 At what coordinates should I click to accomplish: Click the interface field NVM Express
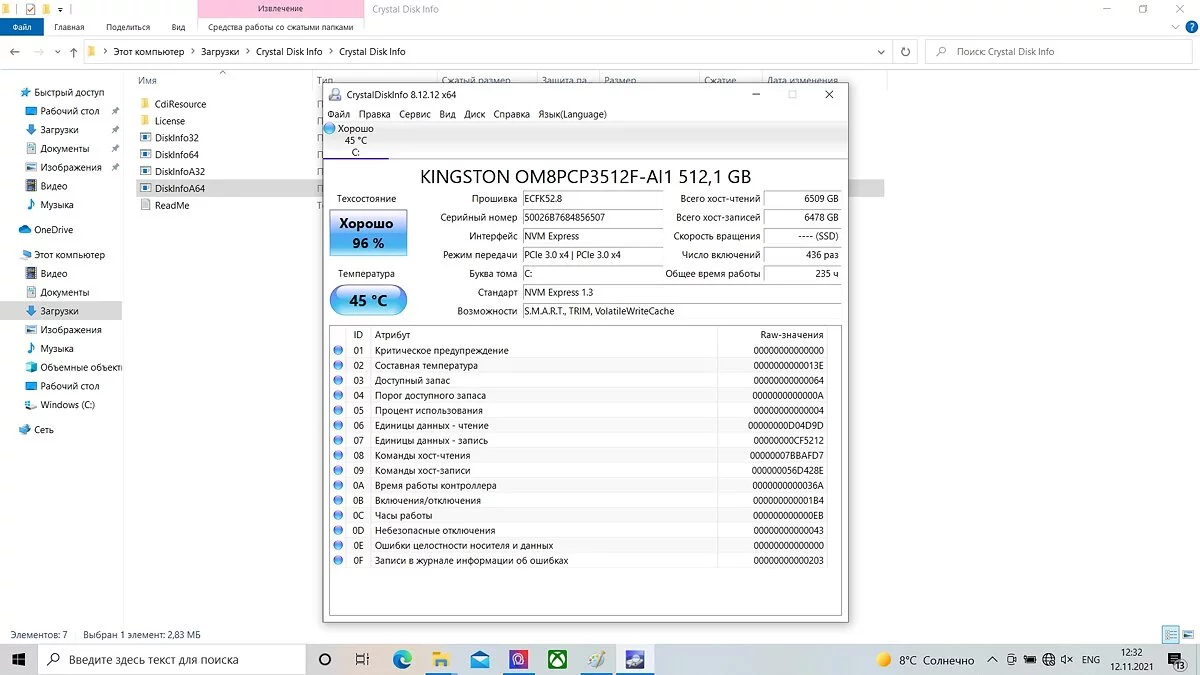pyautogui.click(x=593, y=237)
